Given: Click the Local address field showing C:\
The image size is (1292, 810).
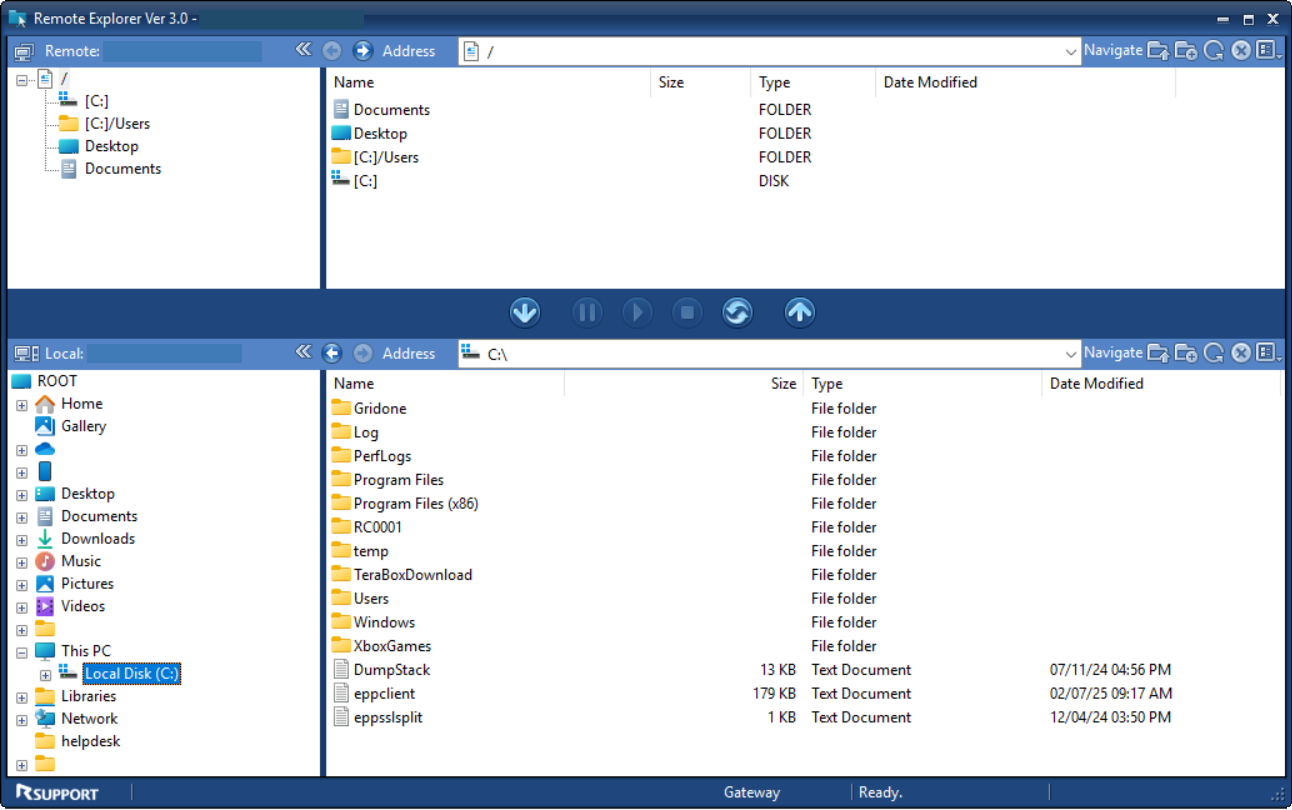Looking at the screenshot, I should [x=769, y=354].
